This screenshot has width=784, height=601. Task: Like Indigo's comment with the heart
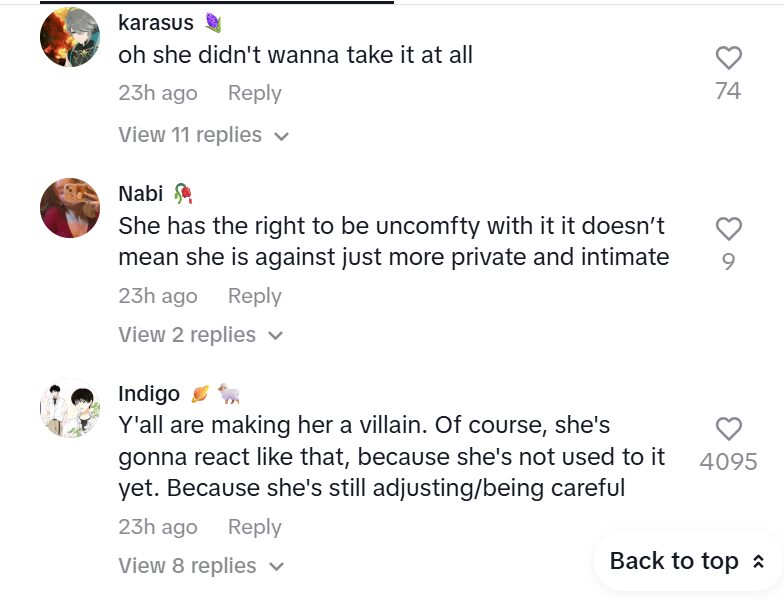point(728,429)
